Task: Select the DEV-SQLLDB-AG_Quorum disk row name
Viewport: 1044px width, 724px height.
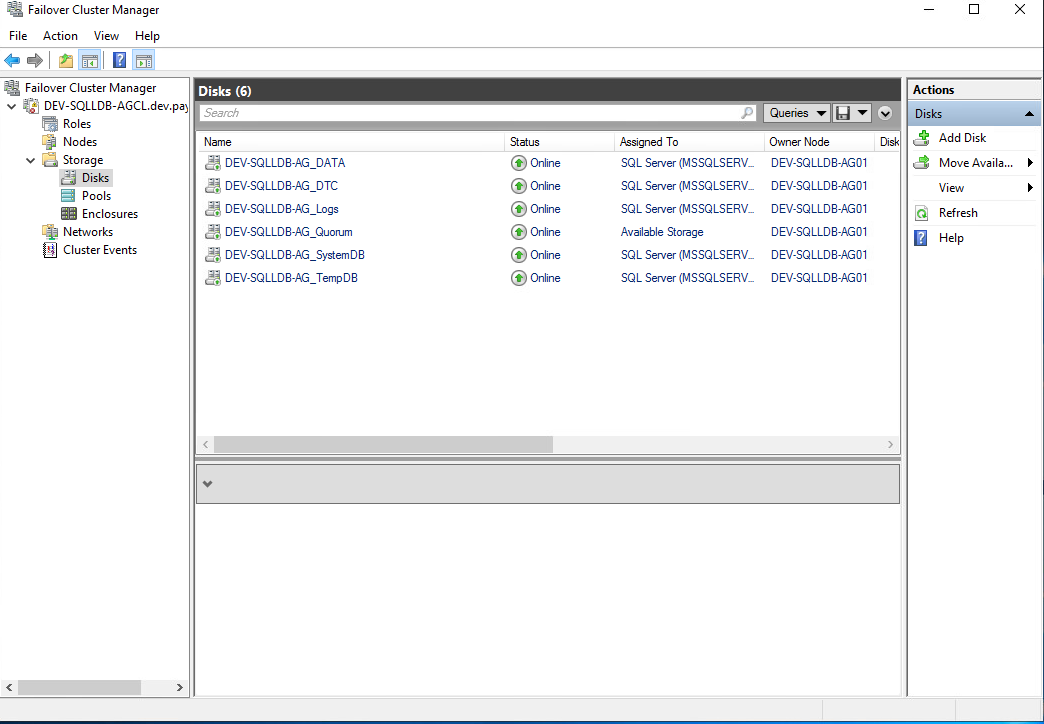Action: coord(288,232)
